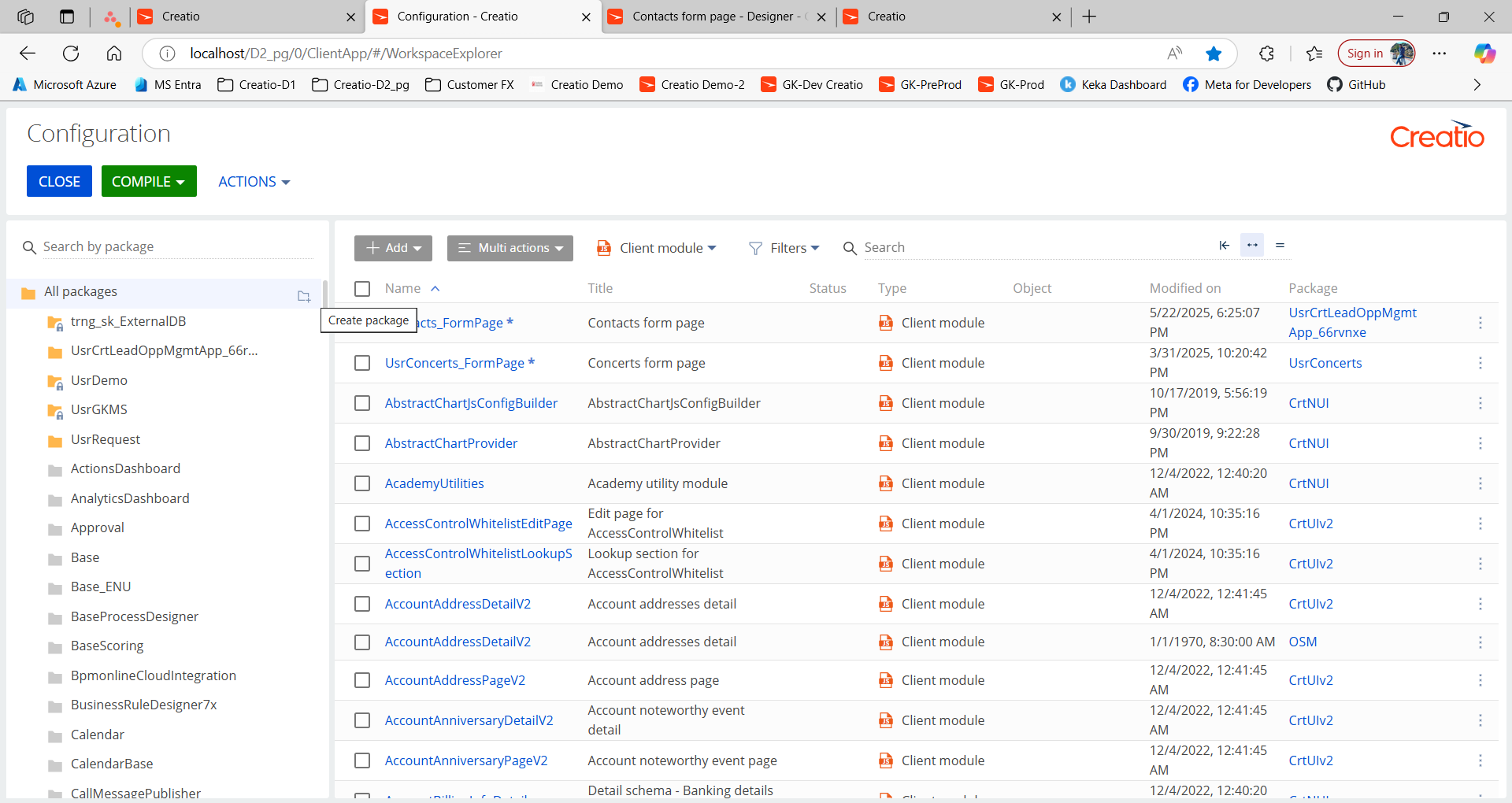Viewport: 1512px width, 803px height.
Task: Click the browser address bar URL
Action: [x=346, y=54]
